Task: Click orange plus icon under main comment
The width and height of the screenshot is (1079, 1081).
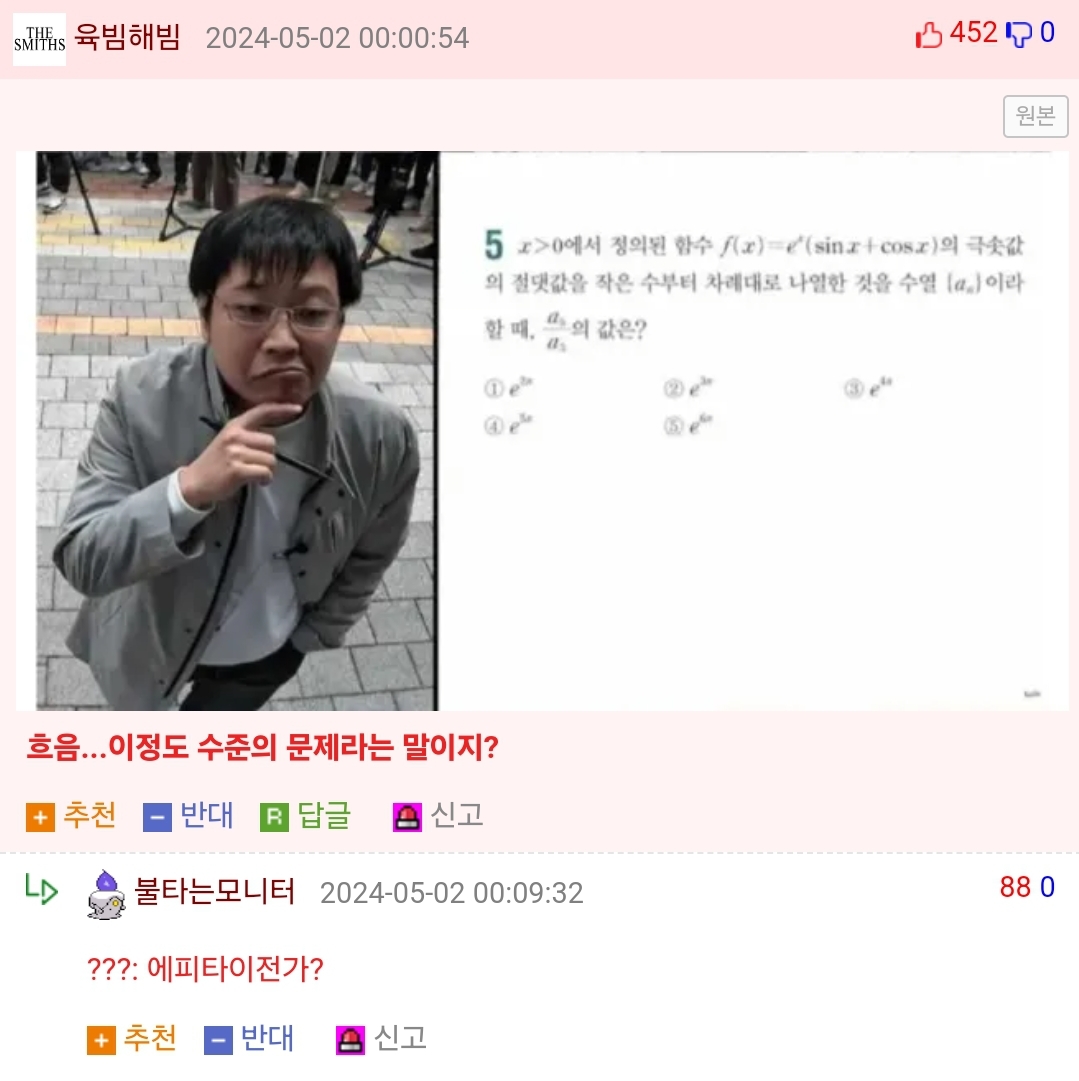Action: pos(40,818)
